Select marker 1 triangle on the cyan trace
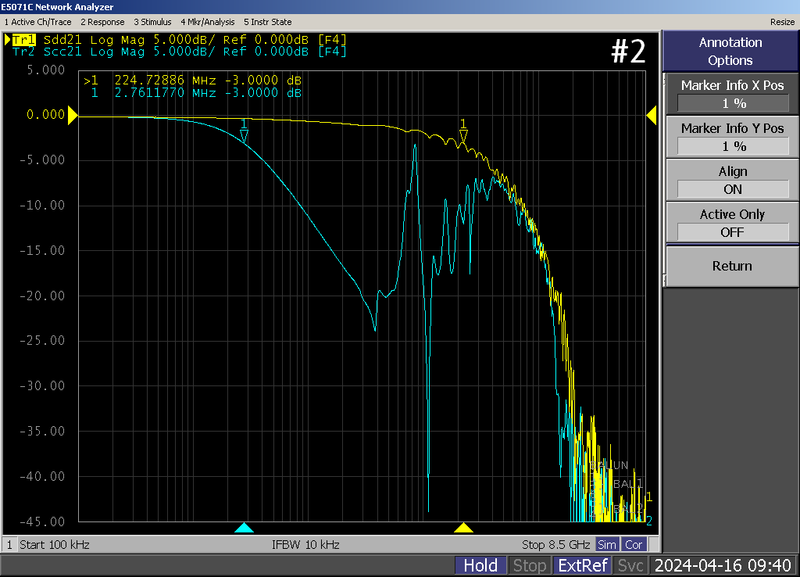 click(x=243, y=133)
